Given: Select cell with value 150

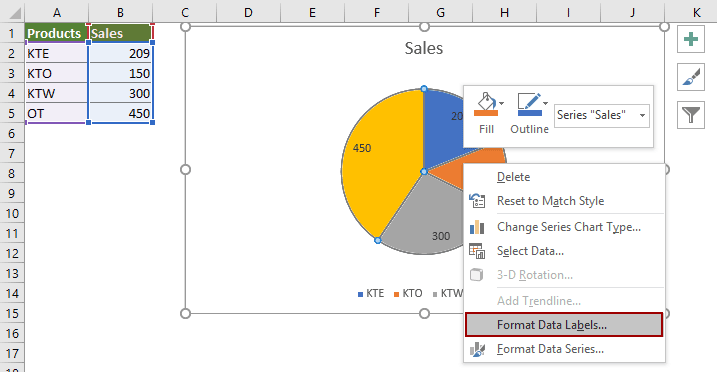Looking at the screenshot, I should tap(120, 74).
